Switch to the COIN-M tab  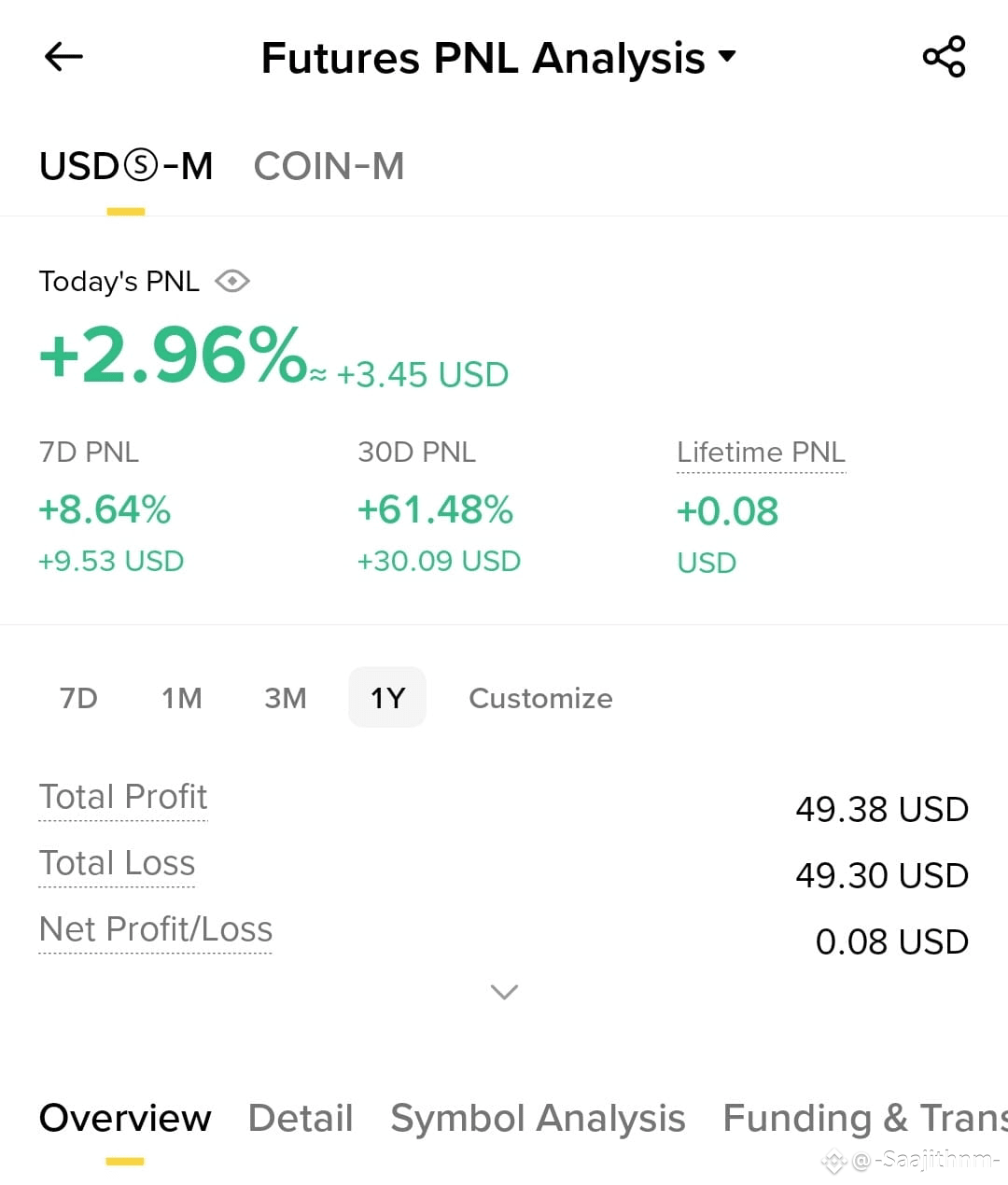click(x=329, y=167)
